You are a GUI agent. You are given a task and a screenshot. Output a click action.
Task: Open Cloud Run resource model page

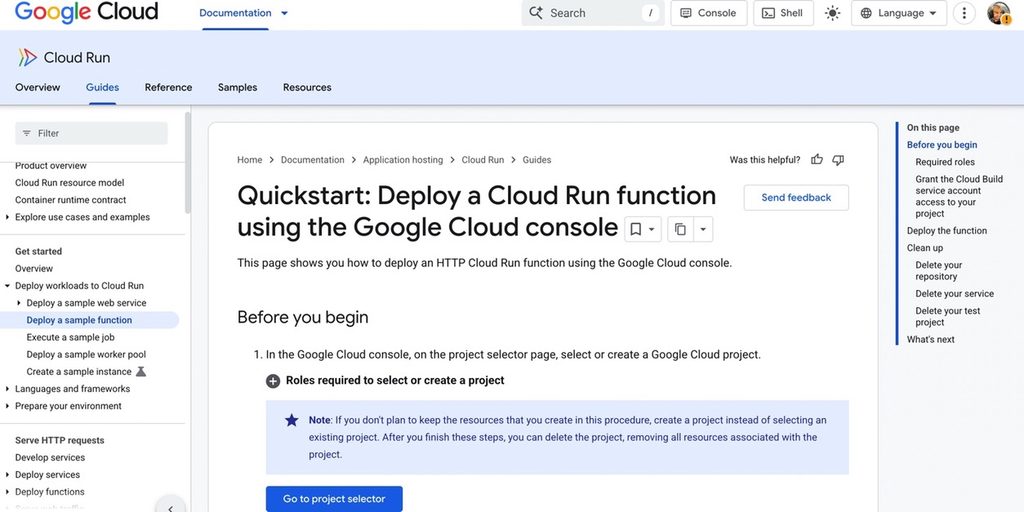click(x=70, y=183)
